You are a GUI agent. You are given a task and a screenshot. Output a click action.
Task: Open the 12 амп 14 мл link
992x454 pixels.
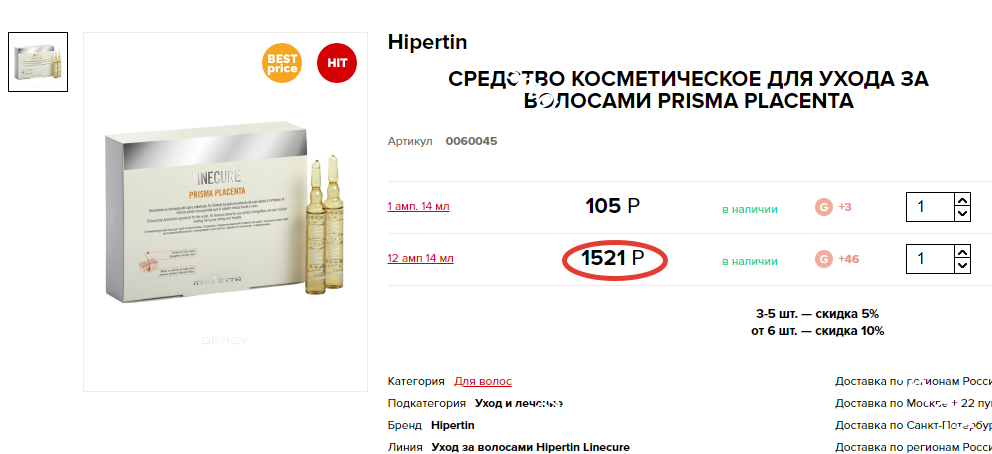(421, 259)
